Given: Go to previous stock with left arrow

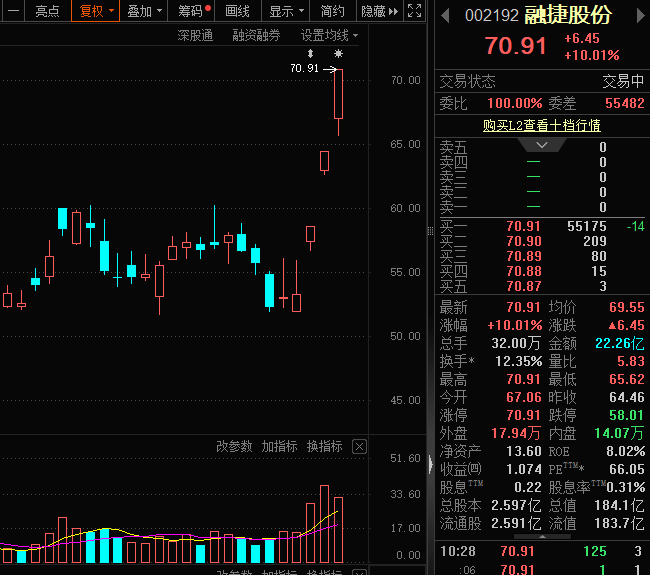Looking at the screenshot, I should [x=445, y=16].
